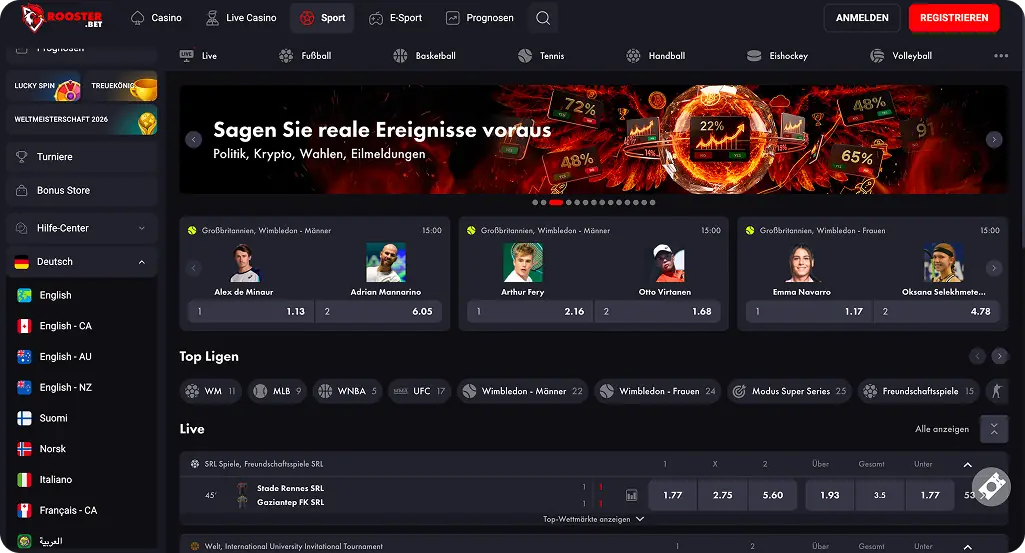Viewport: 1025px width, 553px height.
Task: Collapse SRL Spiele Freundschaftsspiele group
Action: tap(967, 465)
